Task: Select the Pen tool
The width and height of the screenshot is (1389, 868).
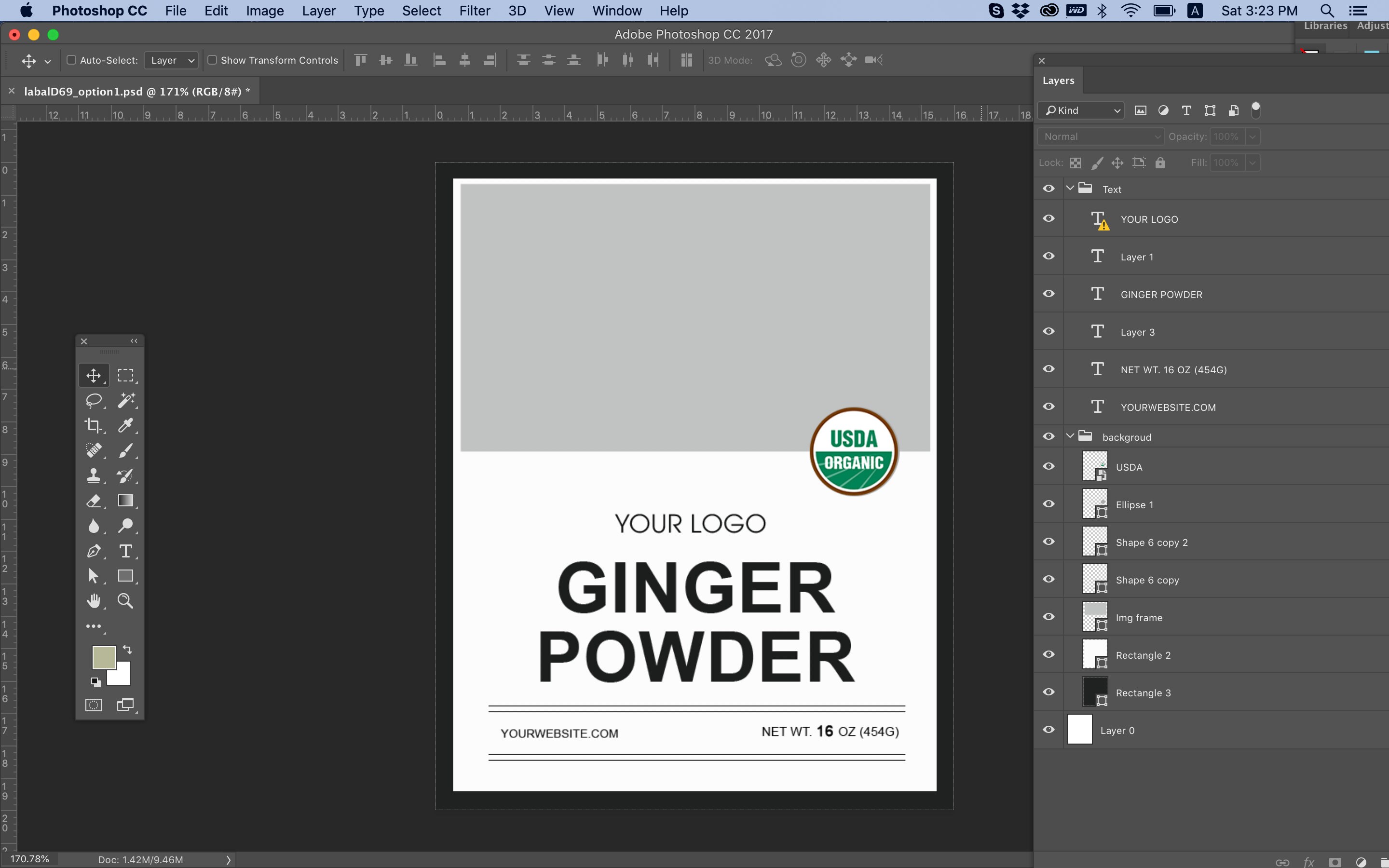Action: 94,551
